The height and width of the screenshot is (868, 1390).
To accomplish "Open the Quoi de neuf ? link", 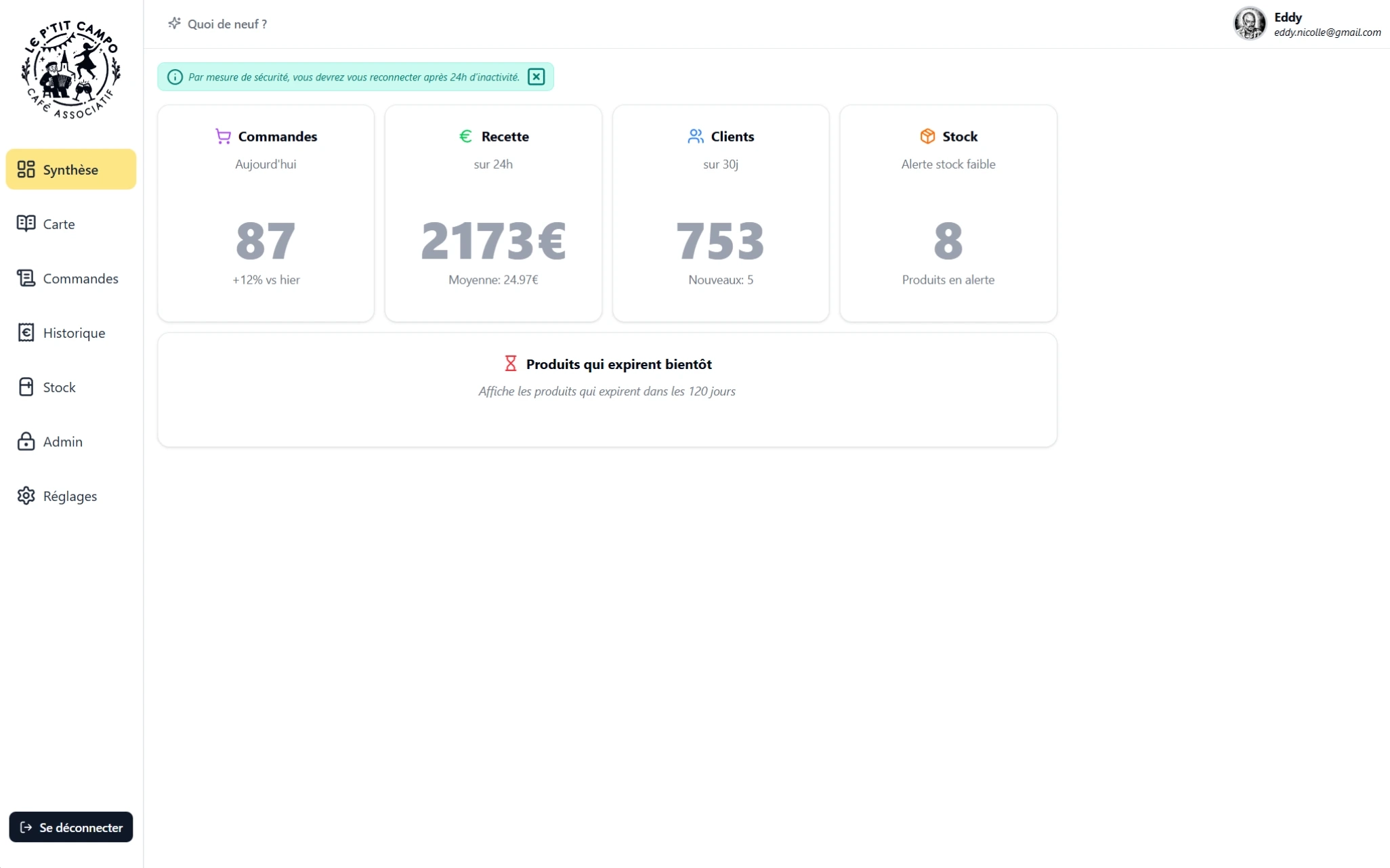I will [x=226, y=24].
